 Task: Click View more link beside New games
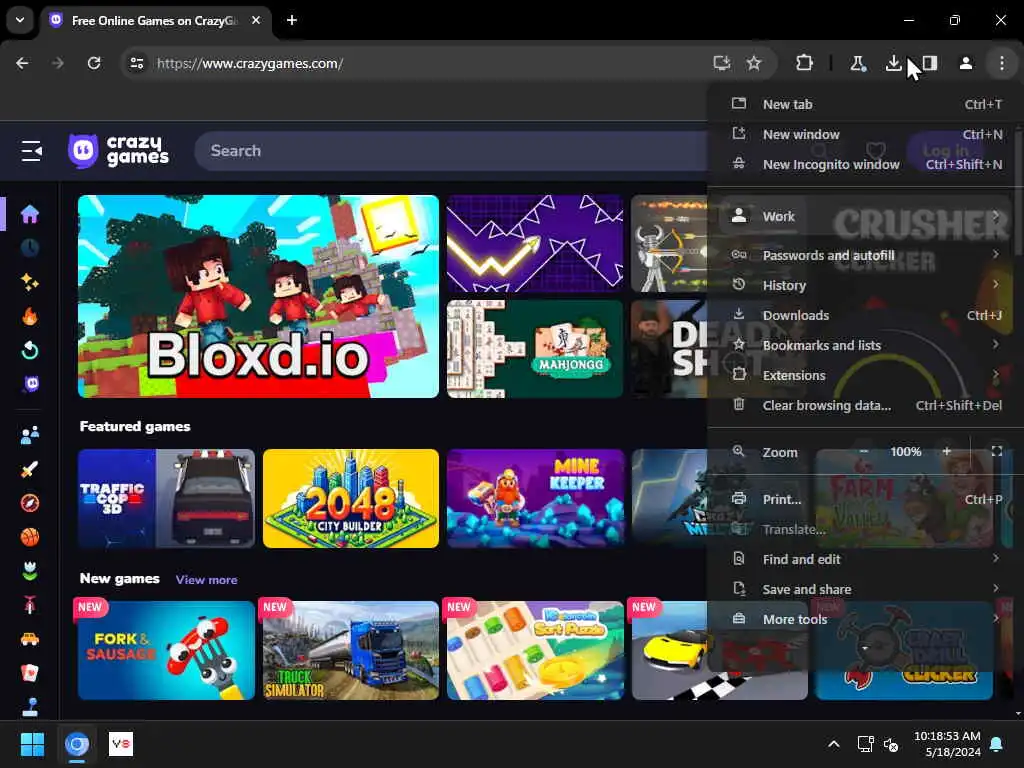(x=206, y=580)
